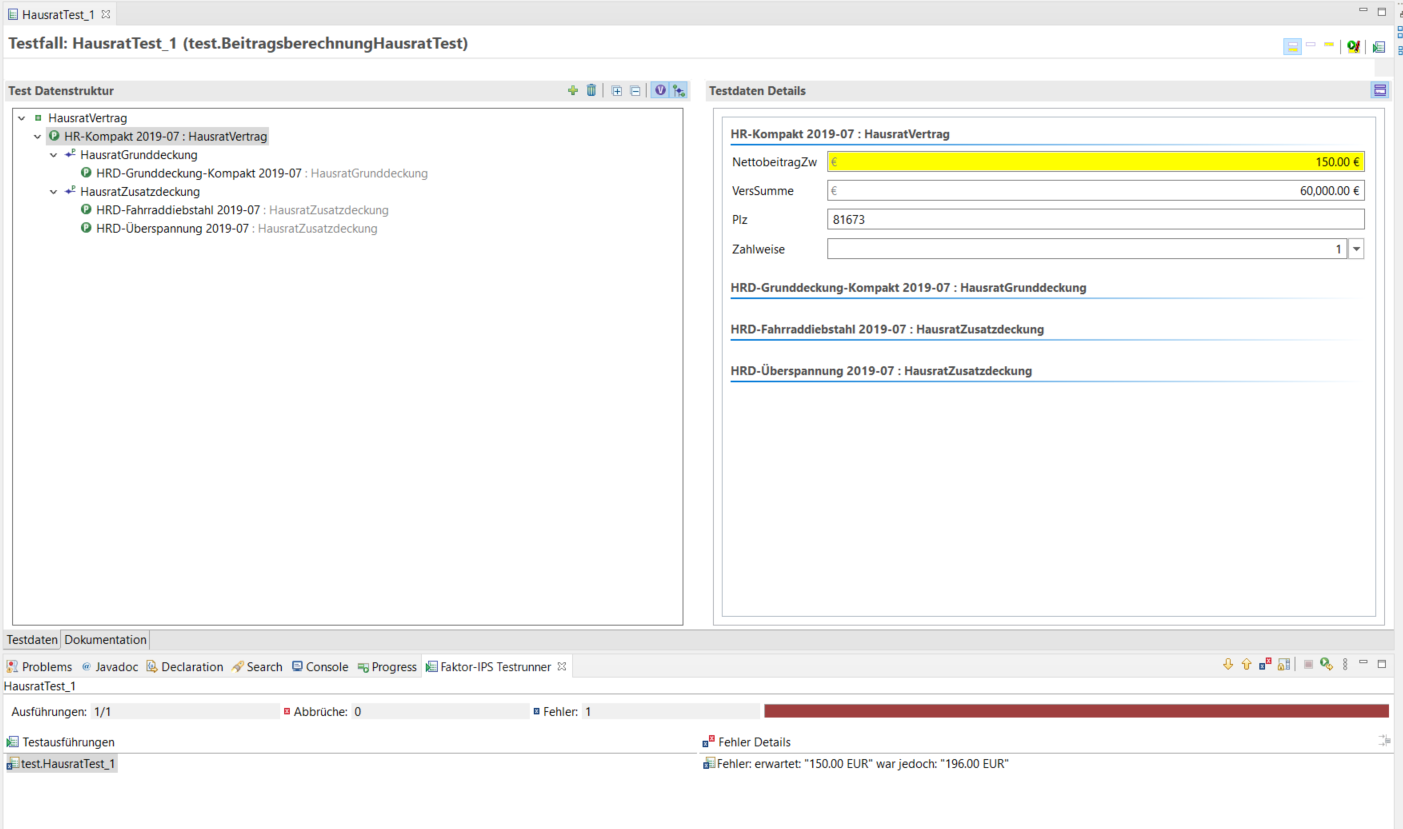Switch to the Dokumentation tab
The width and height of the screenshot is (1403, 829).
[x=106, y=640]
